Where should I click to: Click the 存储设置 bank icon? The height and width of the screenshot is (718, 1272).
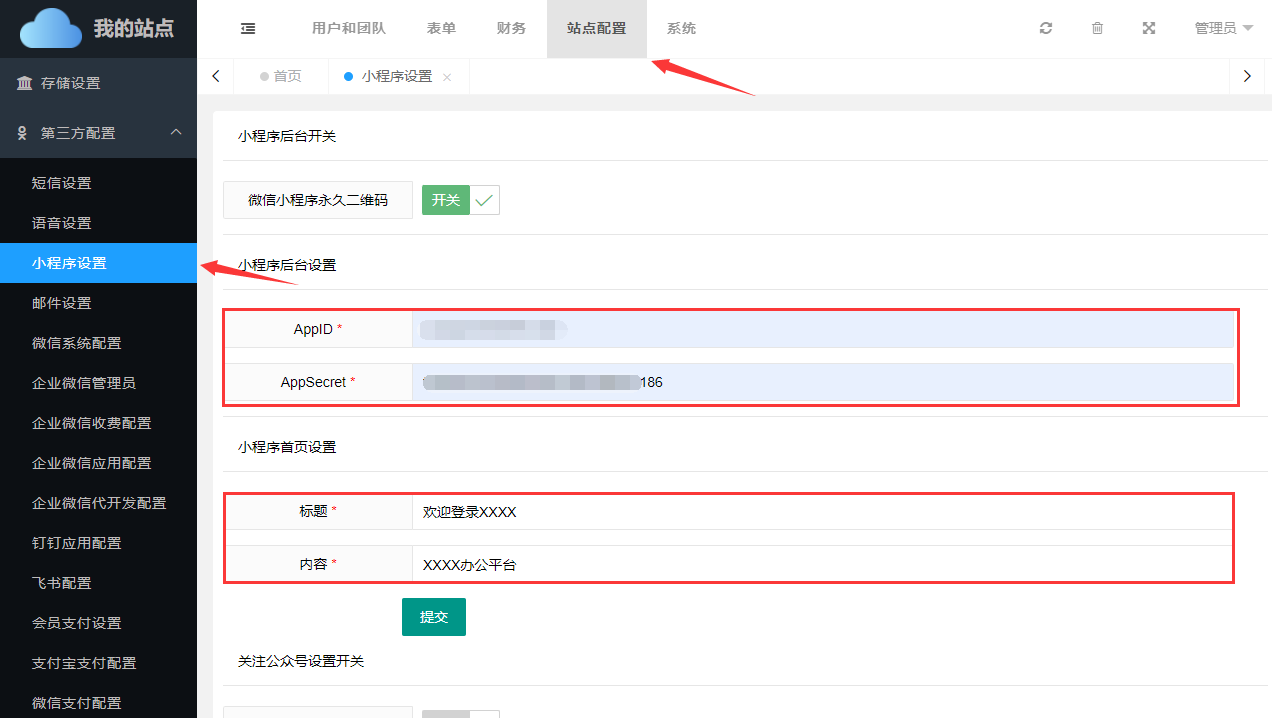pos(24,83)
